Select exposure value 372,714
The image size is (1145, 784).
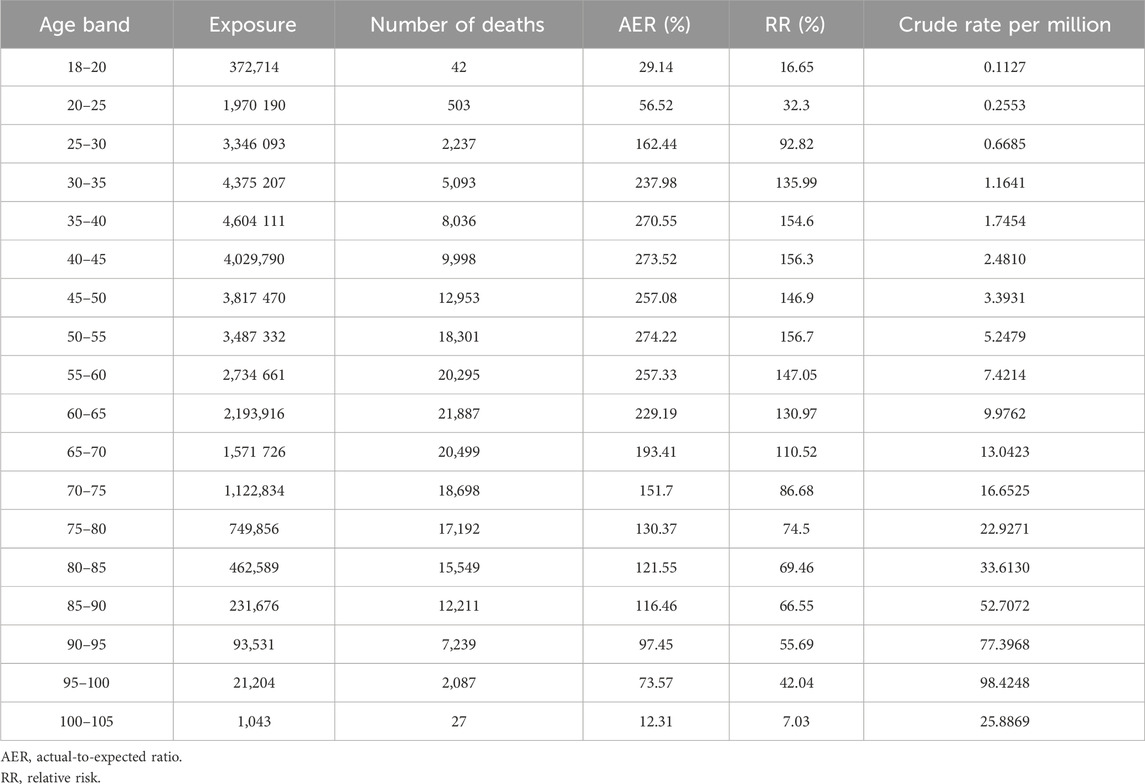253,68
